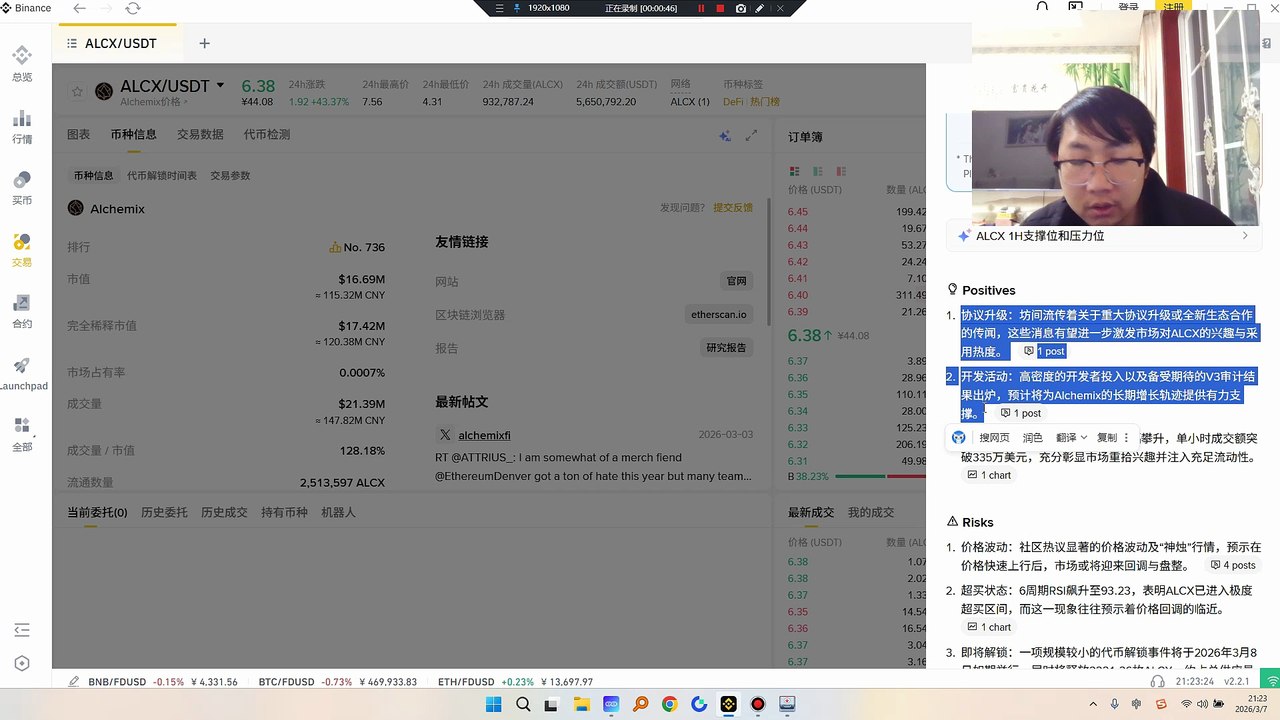Select order book buy-only view icon
This screenshot has width=1280, height=720.
pyautogui.click(x=818, y=171)
